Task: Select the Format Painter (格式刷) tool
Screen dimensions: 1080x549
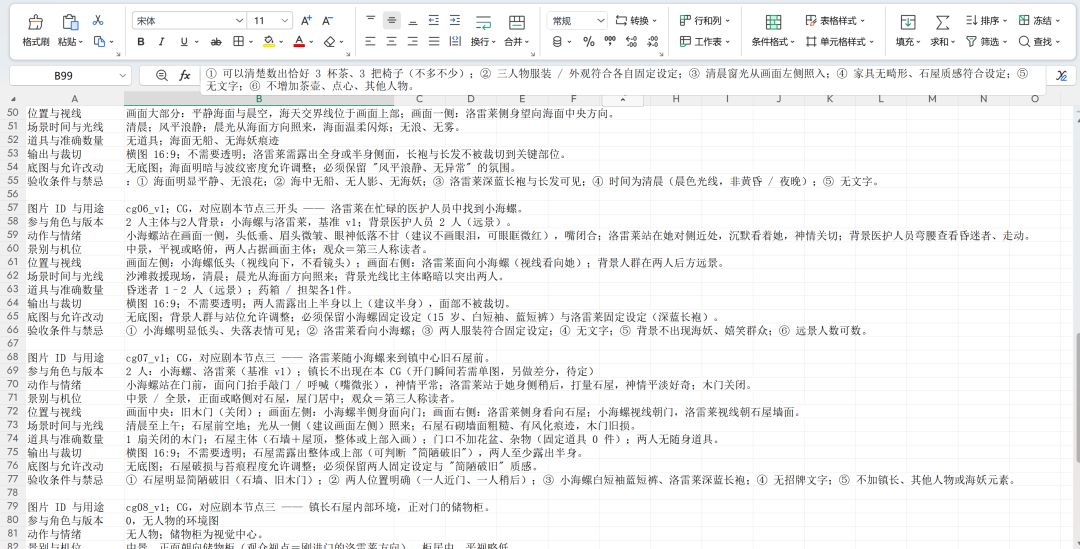Action: tap(35, 31)
